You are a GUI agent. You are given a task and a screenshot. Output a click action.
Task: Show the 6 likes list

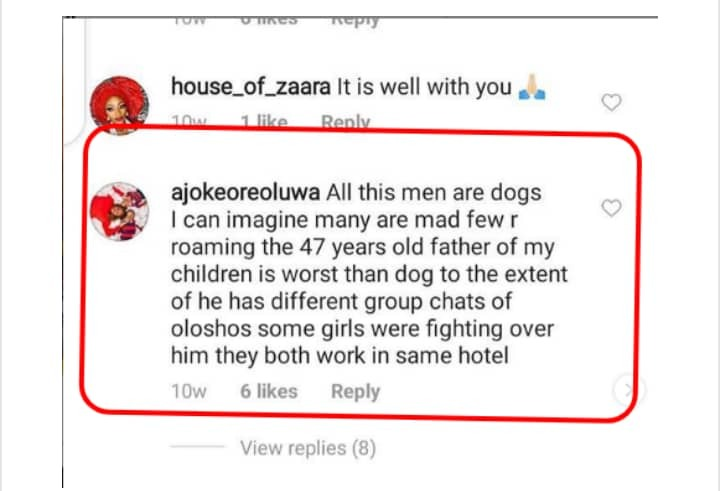pyautogui.click(x=269, y=391)
